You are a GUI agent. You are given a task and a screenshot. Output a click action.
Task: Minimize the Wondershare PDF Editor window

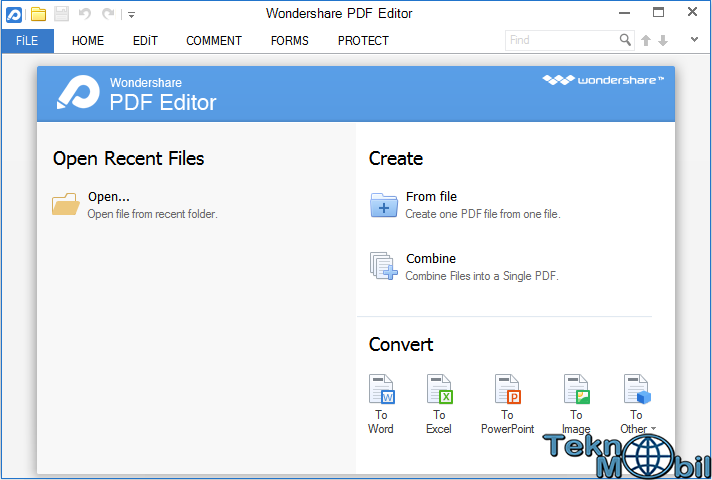click(x=625, y=13)
